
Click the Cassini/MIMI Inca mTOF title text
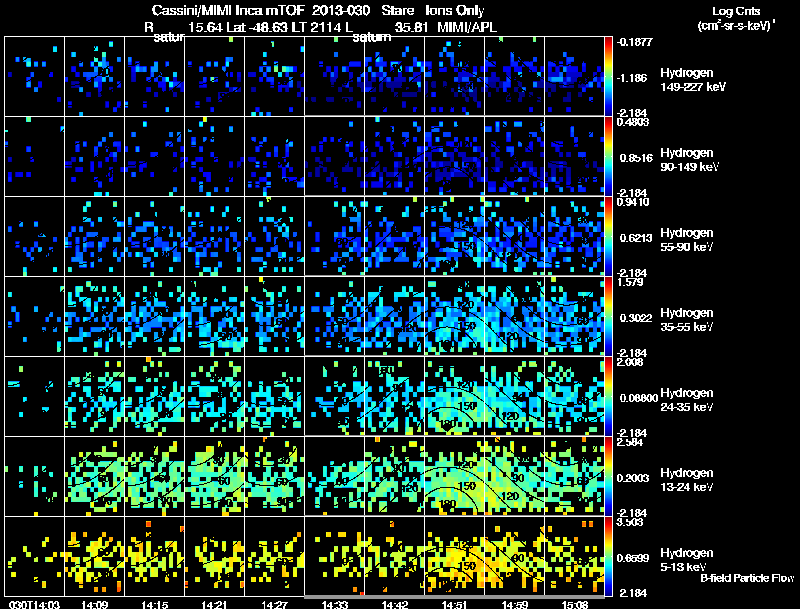(228, 11)
